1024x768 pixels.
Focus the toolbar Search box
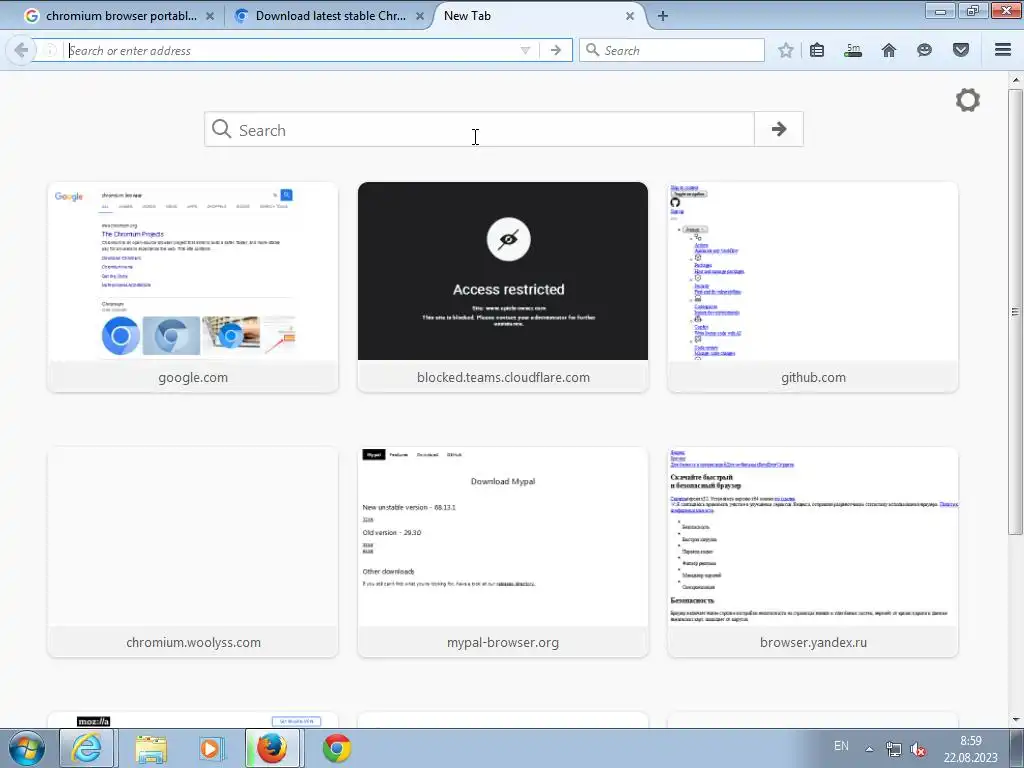coord(671,50)
